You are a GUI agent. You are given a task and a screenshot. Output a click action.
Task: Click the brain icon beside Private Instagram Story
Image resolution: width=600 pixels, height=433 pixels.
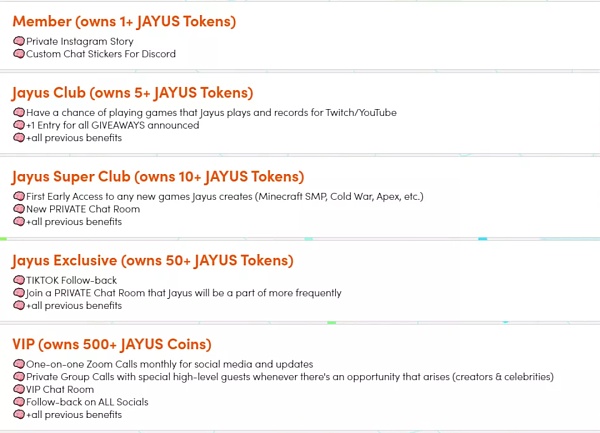point(19,41)
